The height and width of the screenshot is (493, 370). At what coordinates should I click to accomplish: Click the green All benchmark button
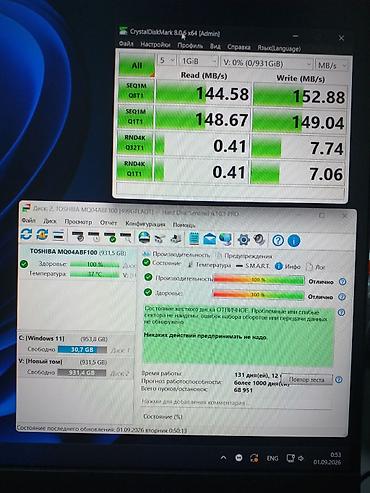pos(137,65)
